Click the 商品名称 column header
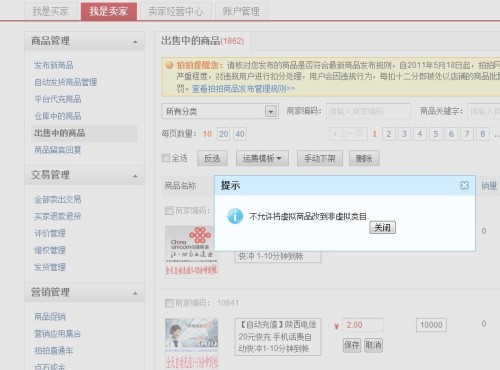The height and width of the screenshot is (370, 500). coord(180,186)
